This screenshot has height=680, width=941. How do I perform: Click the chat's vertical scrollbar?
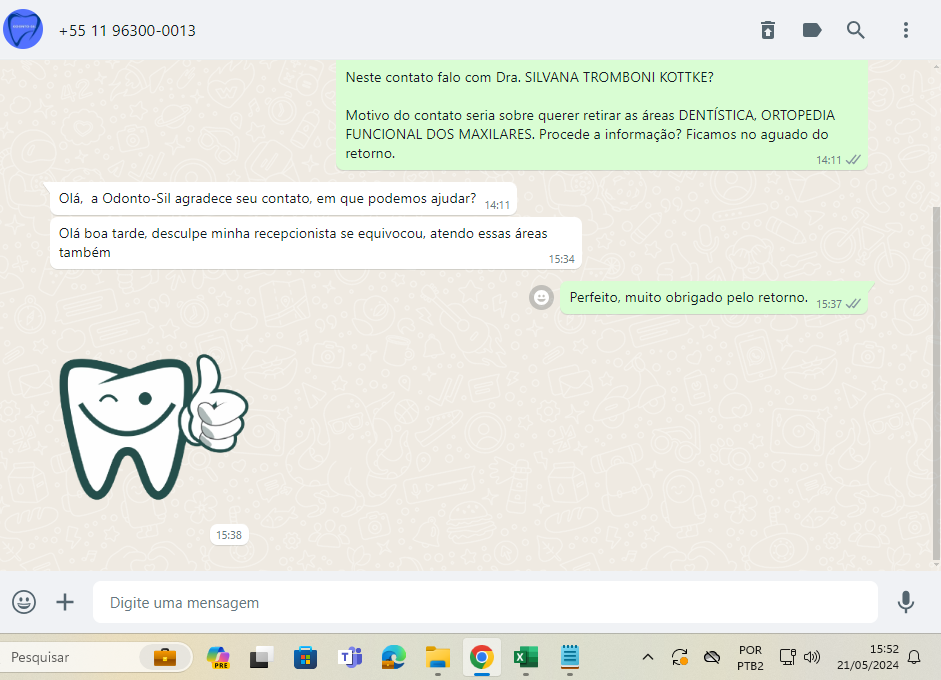tap(935, 380)
